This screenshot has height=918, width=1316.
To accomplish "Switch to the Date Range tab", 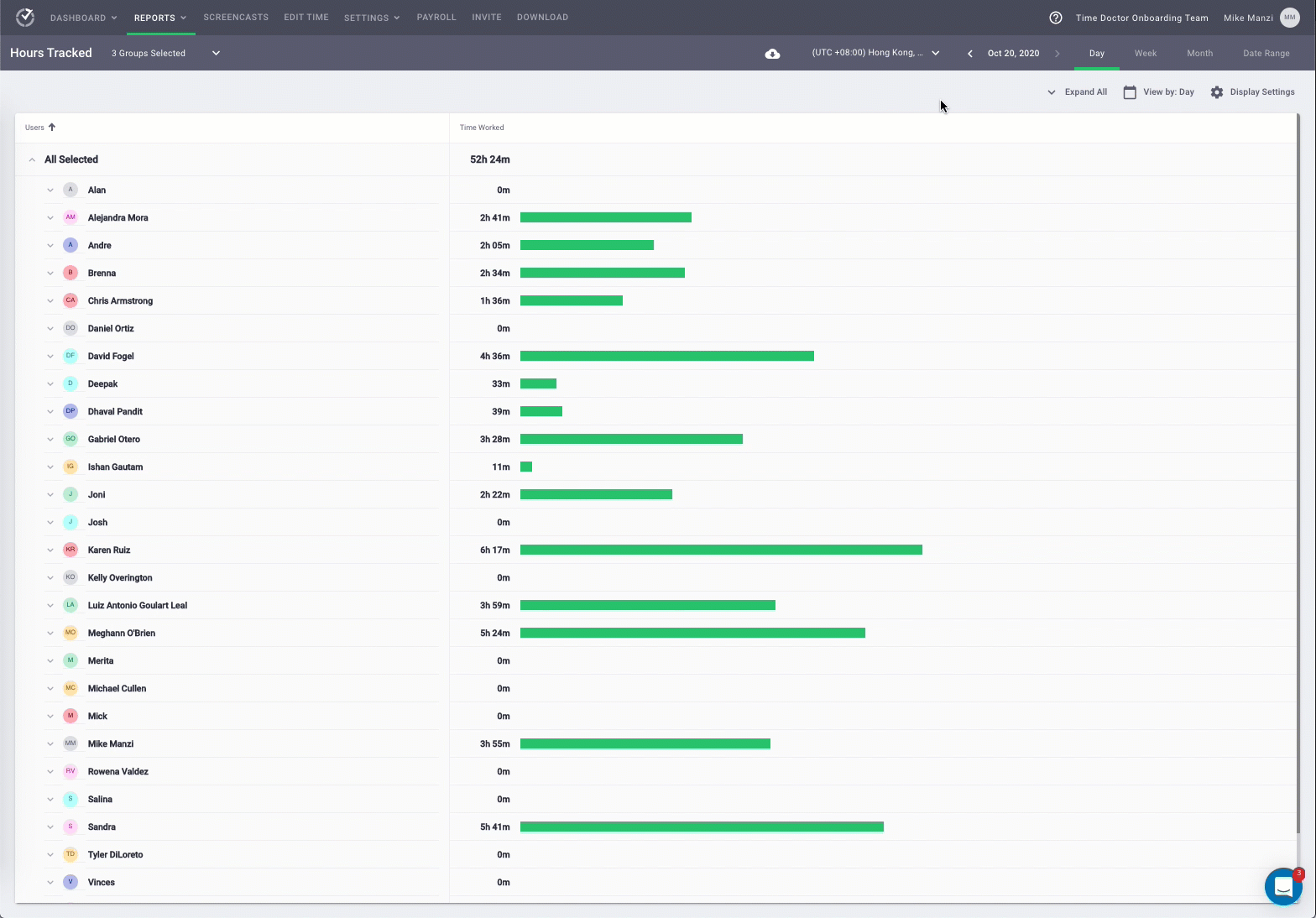I will point(1266,53).
